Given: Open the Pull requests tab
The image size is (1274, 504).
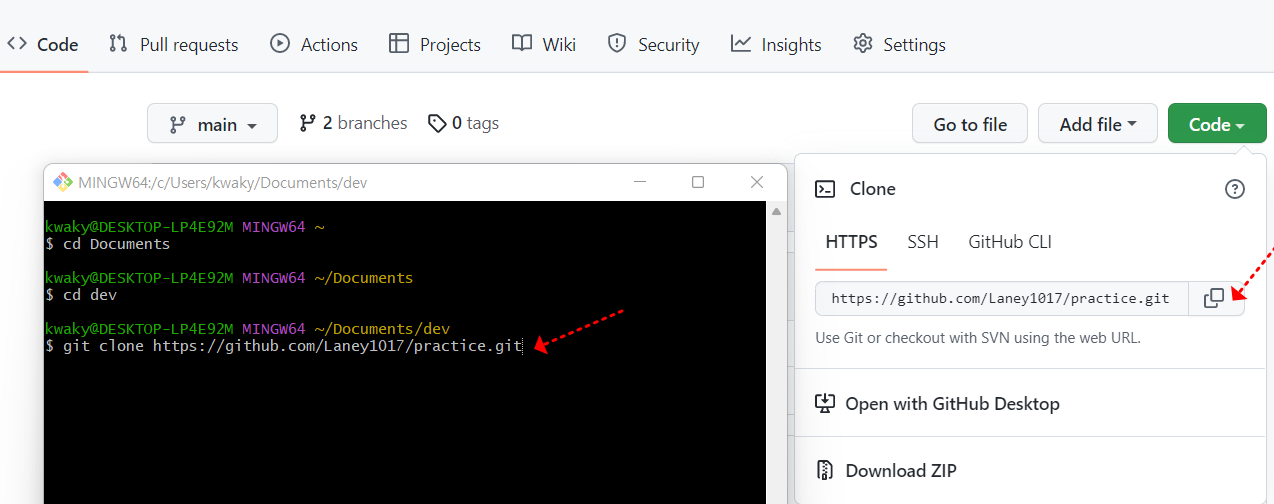Looking at the screenshot, I should point(174,45).
